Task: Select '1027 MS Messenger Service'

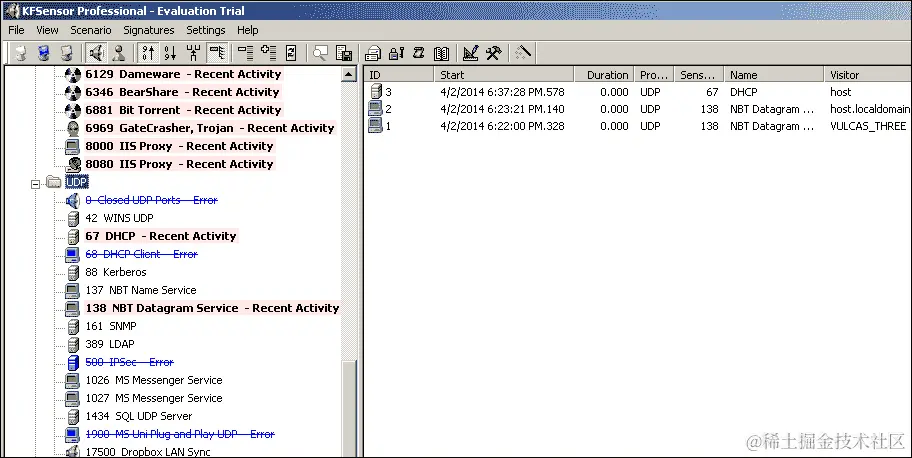Action: click(x=154, y=399)
